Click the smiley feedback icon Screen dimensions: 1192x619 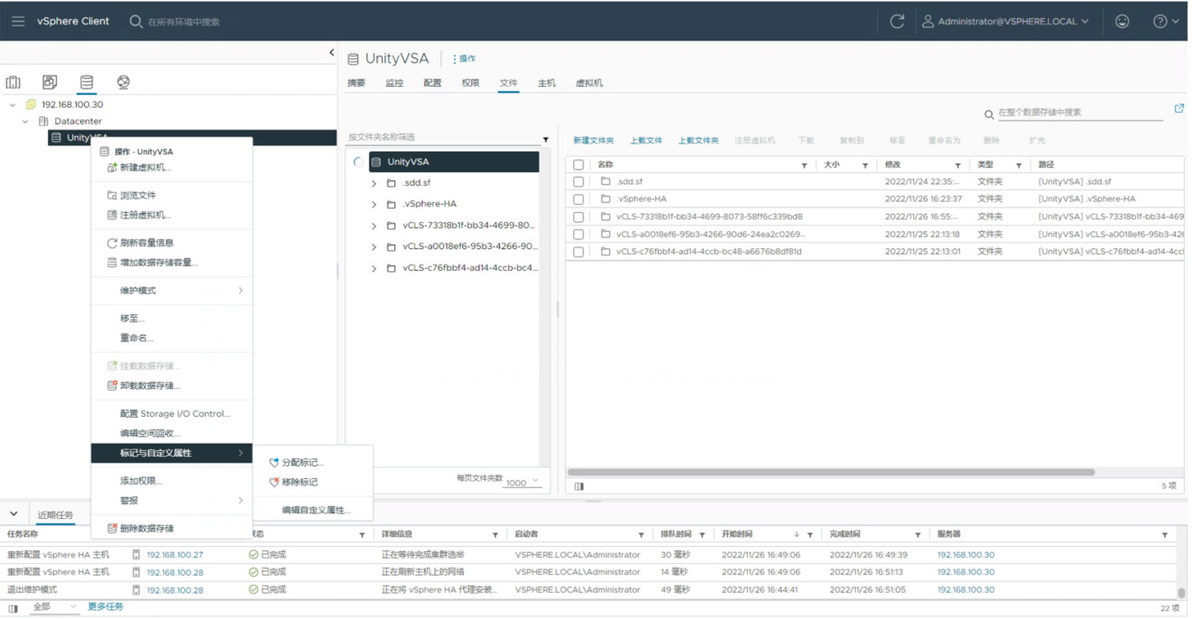[1122, 21]
